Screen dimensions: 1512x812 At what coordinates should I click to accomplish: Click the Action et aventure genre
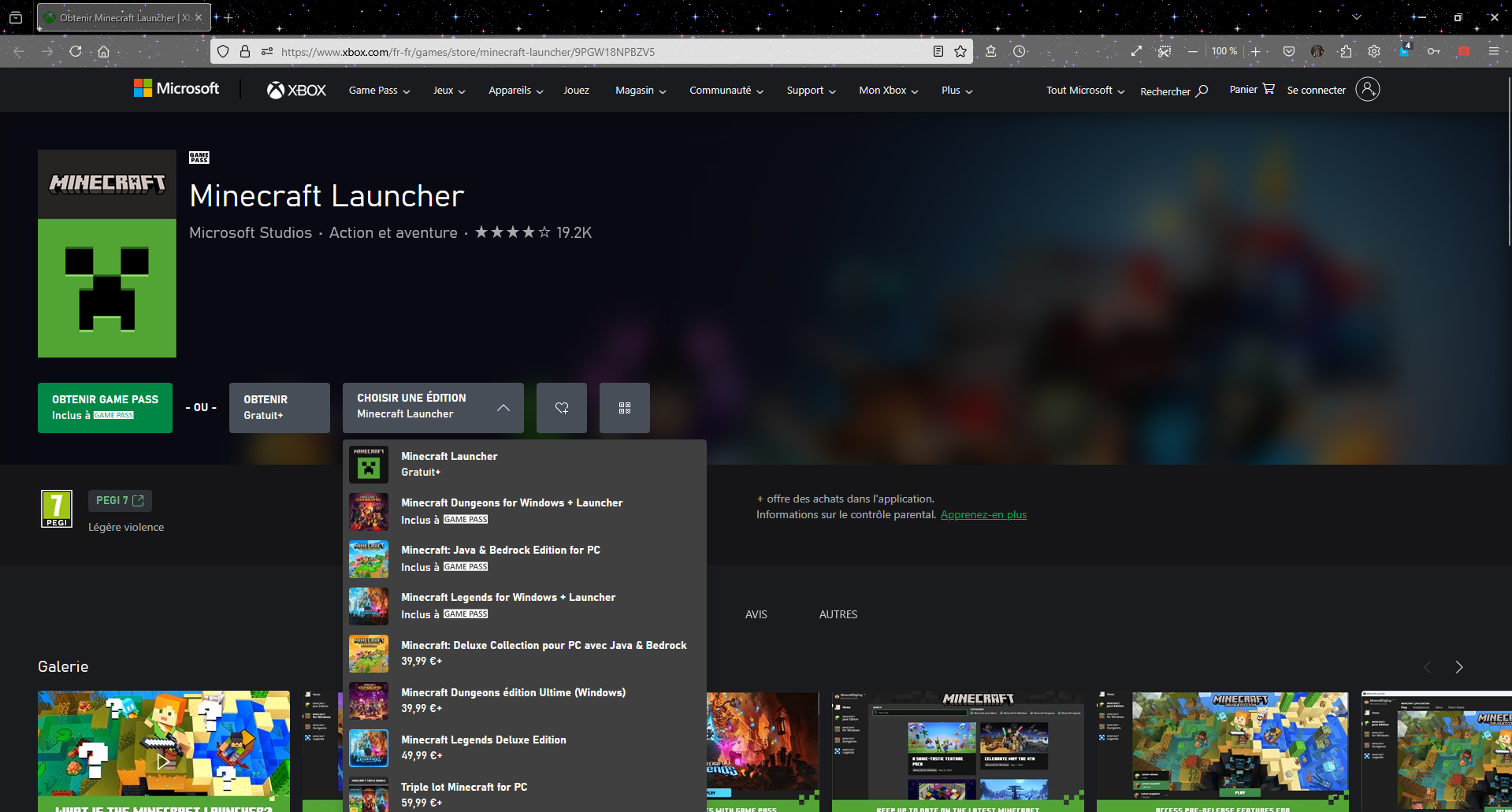393,232
